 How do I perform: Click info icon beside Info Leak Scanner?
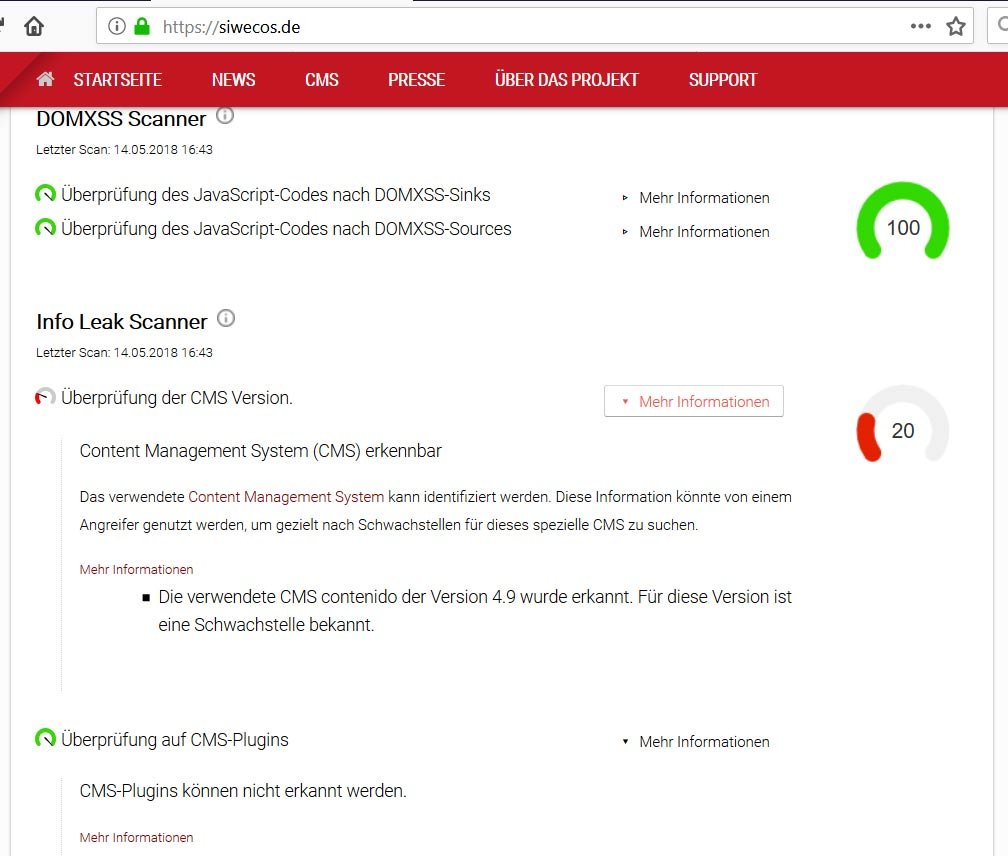(226, 319)
